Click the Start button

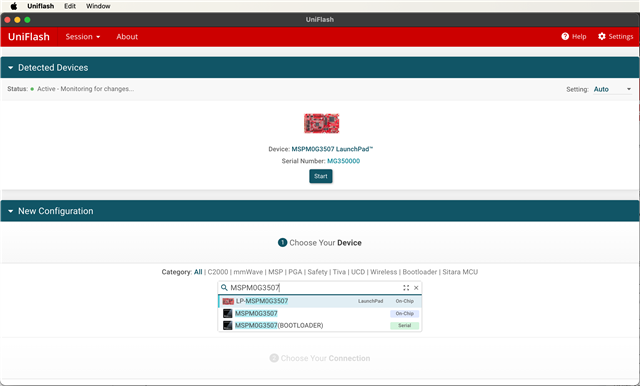point(321,176)
